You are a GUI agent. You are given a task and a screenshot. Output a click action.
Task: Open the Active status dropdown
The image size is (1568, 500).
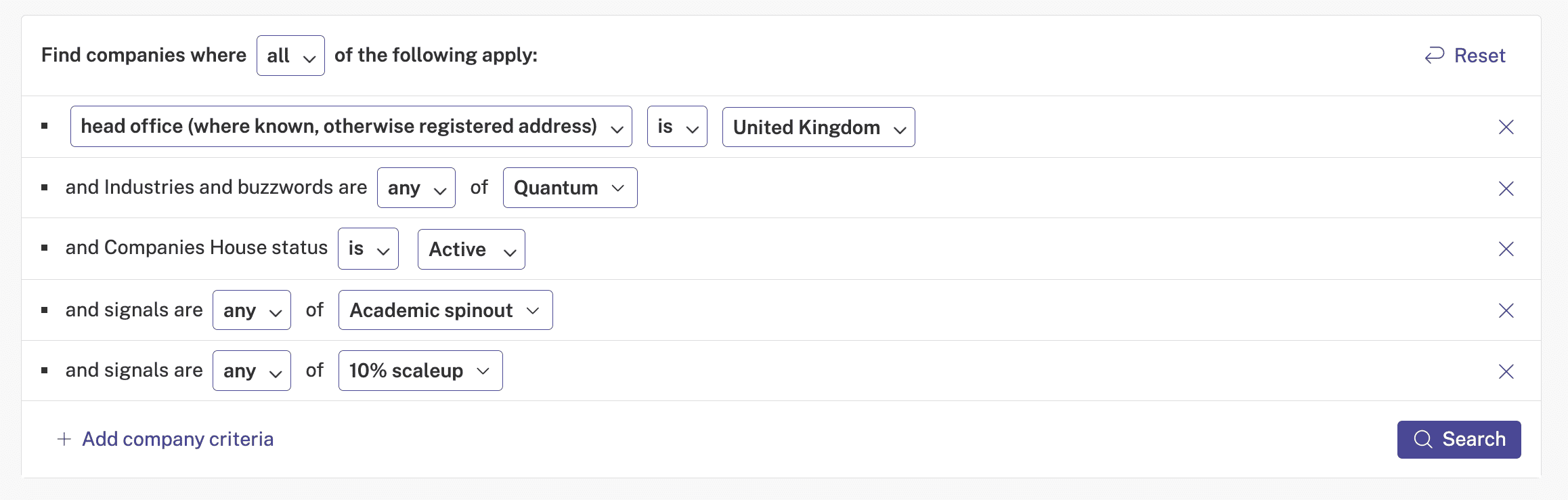point(471,249)
